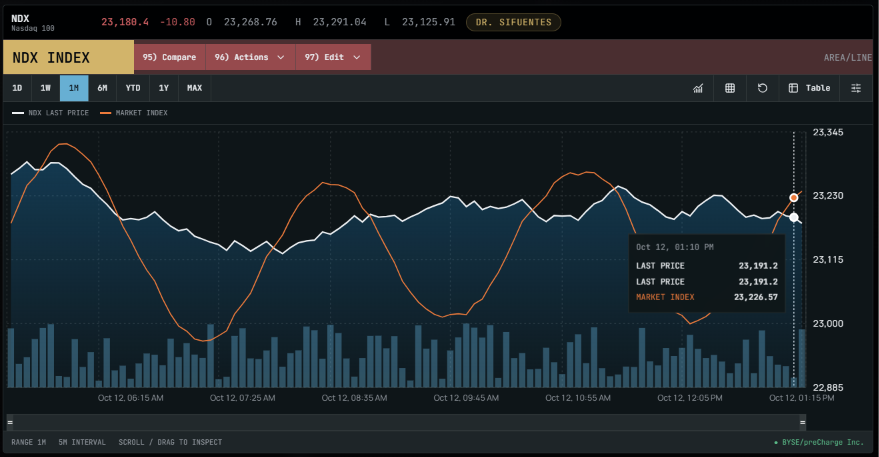Grab the right range scrollbar handle
Viewport: 879px width, 457px height.
[802, 422]
